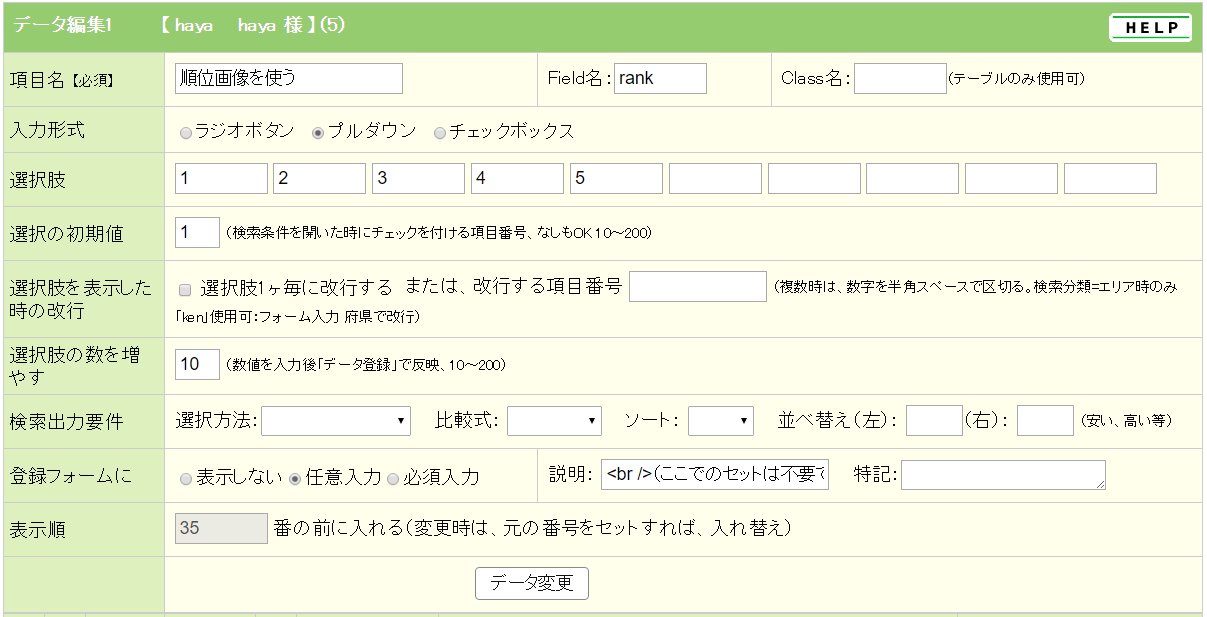Viewport: 1207px width, 617px height.
Task: Click the 特記 text area
Action: [x=1003, y=475]
